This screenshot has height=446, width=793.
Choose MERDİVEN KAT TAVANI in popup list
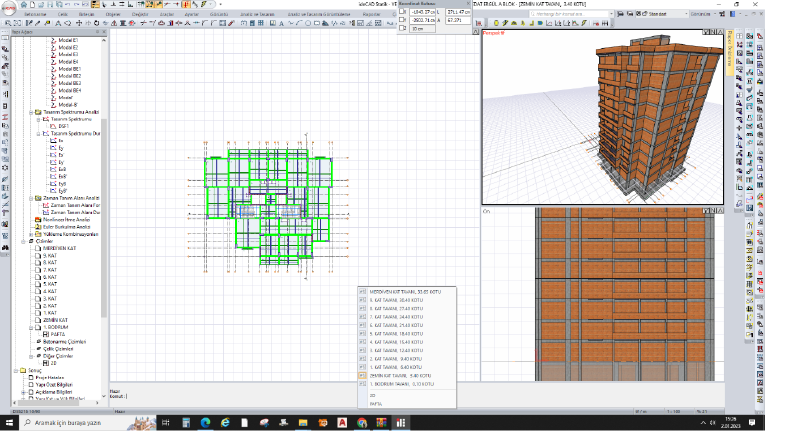407,292
